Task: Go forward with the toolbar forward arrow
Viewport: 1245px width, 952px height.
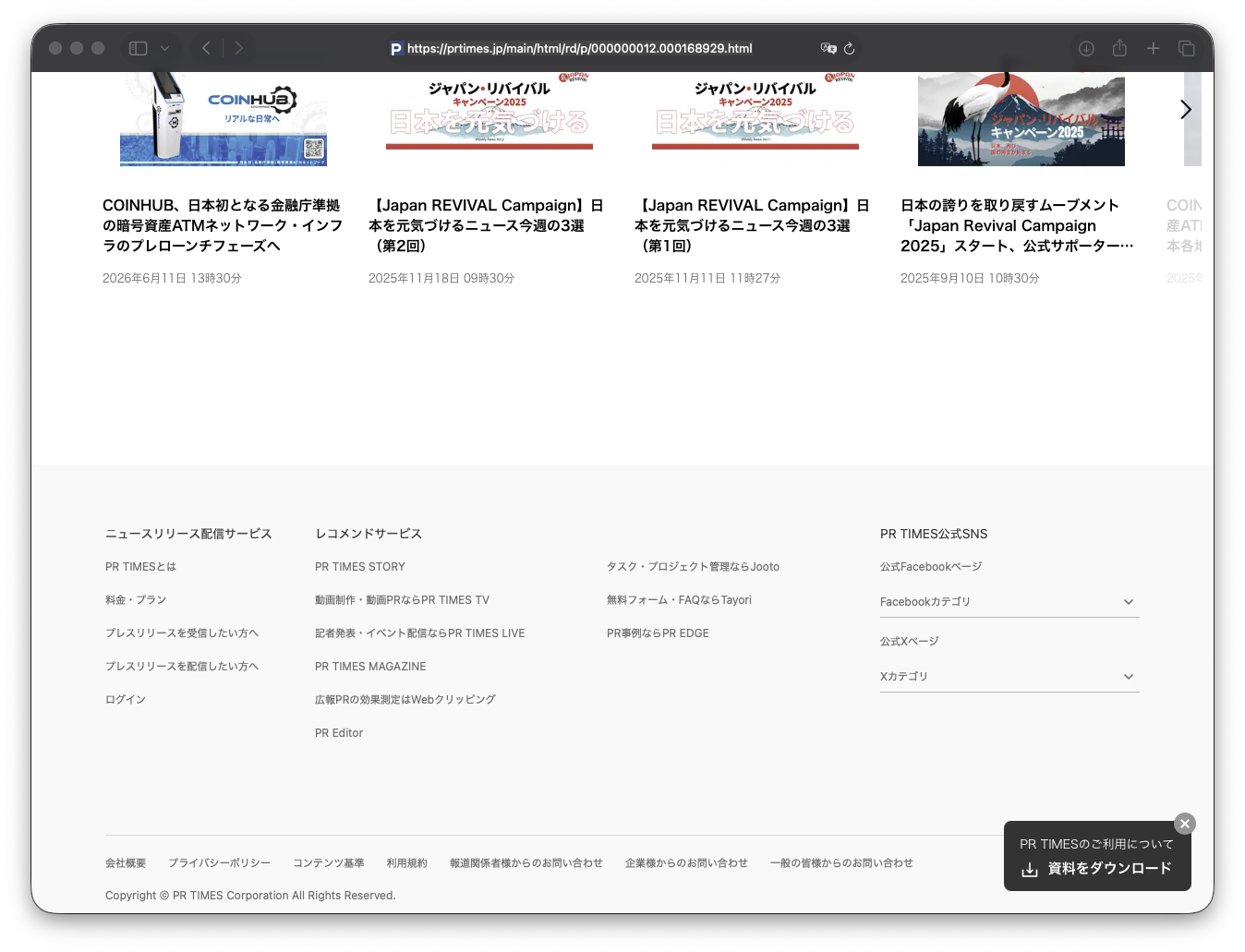Action: (x=239, y=48)
